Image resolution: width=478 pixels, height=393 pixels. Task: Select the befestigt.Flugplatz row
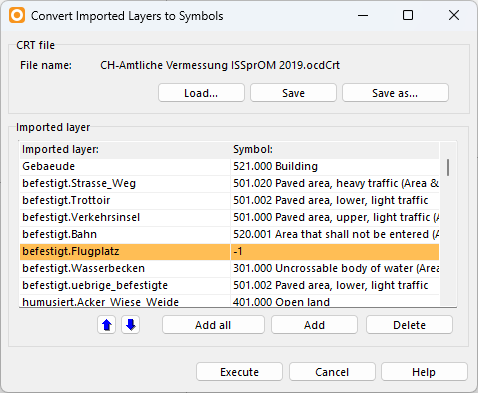pyautogui.click(x=229, y=251)
